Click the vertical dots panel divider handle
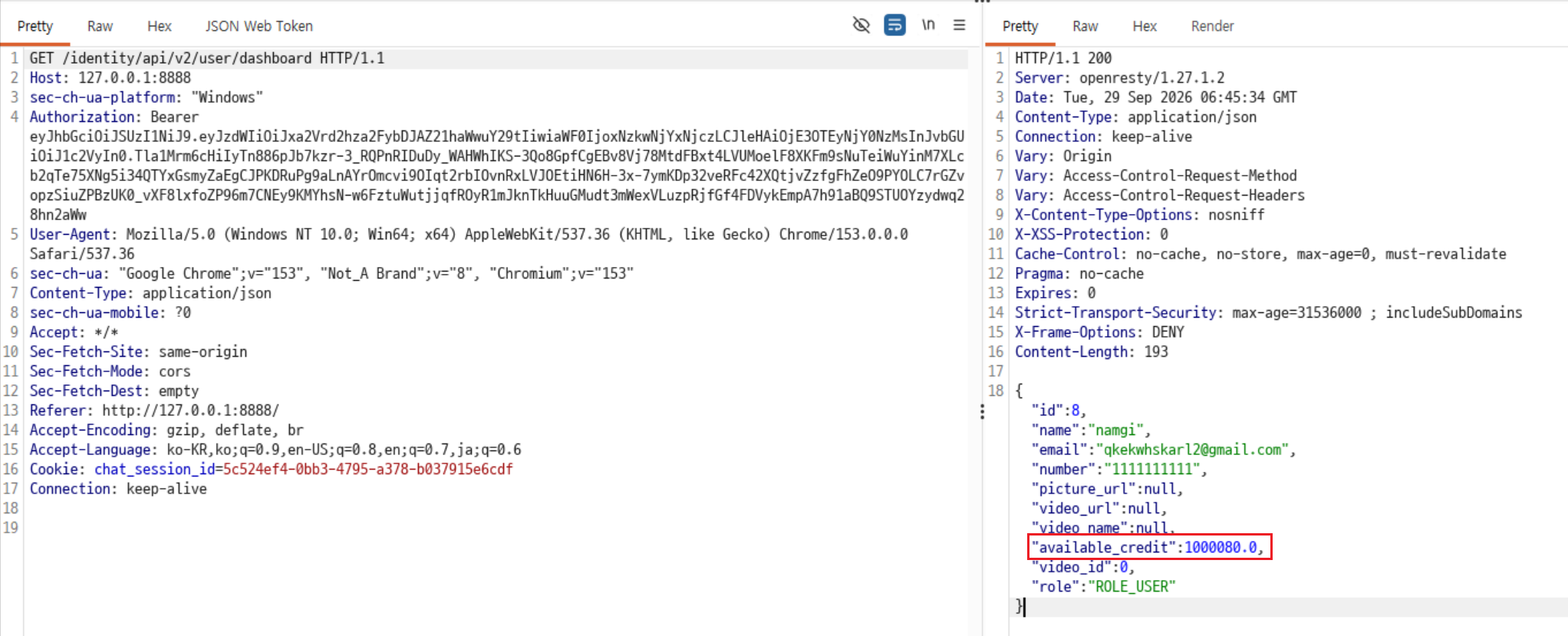The image size is (1568, 636). [x=982, y=412]
